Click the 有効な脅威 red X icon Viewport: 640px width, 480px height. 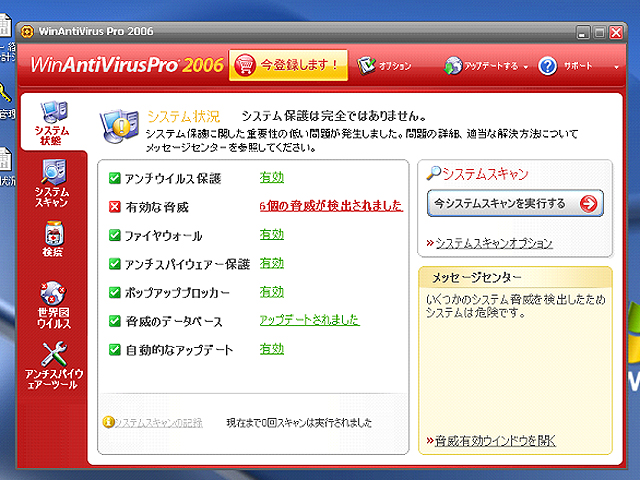(x=115, y=207)
